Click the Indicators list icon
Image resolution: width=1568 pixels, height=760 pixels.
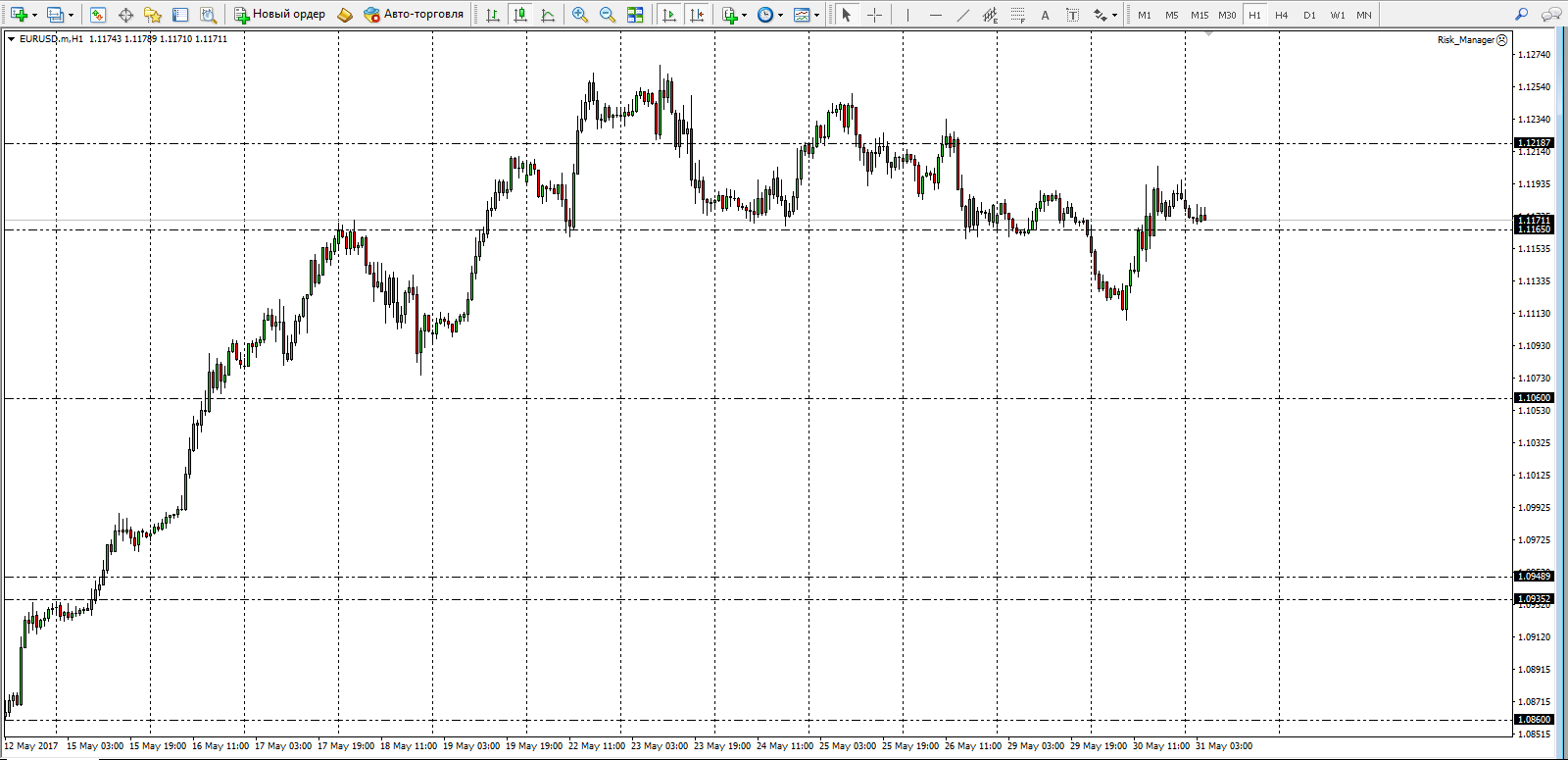point(730,15)
